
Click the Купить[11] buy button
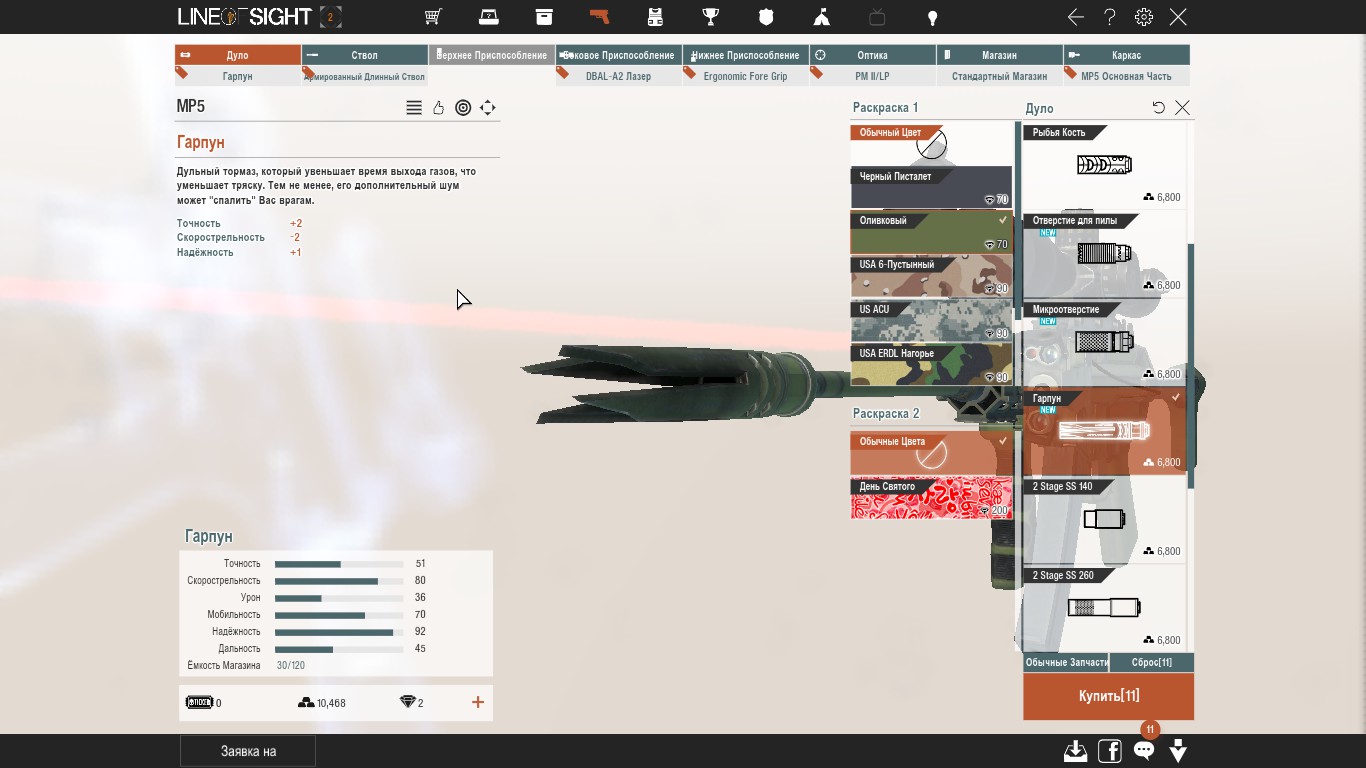(1108, 696)
